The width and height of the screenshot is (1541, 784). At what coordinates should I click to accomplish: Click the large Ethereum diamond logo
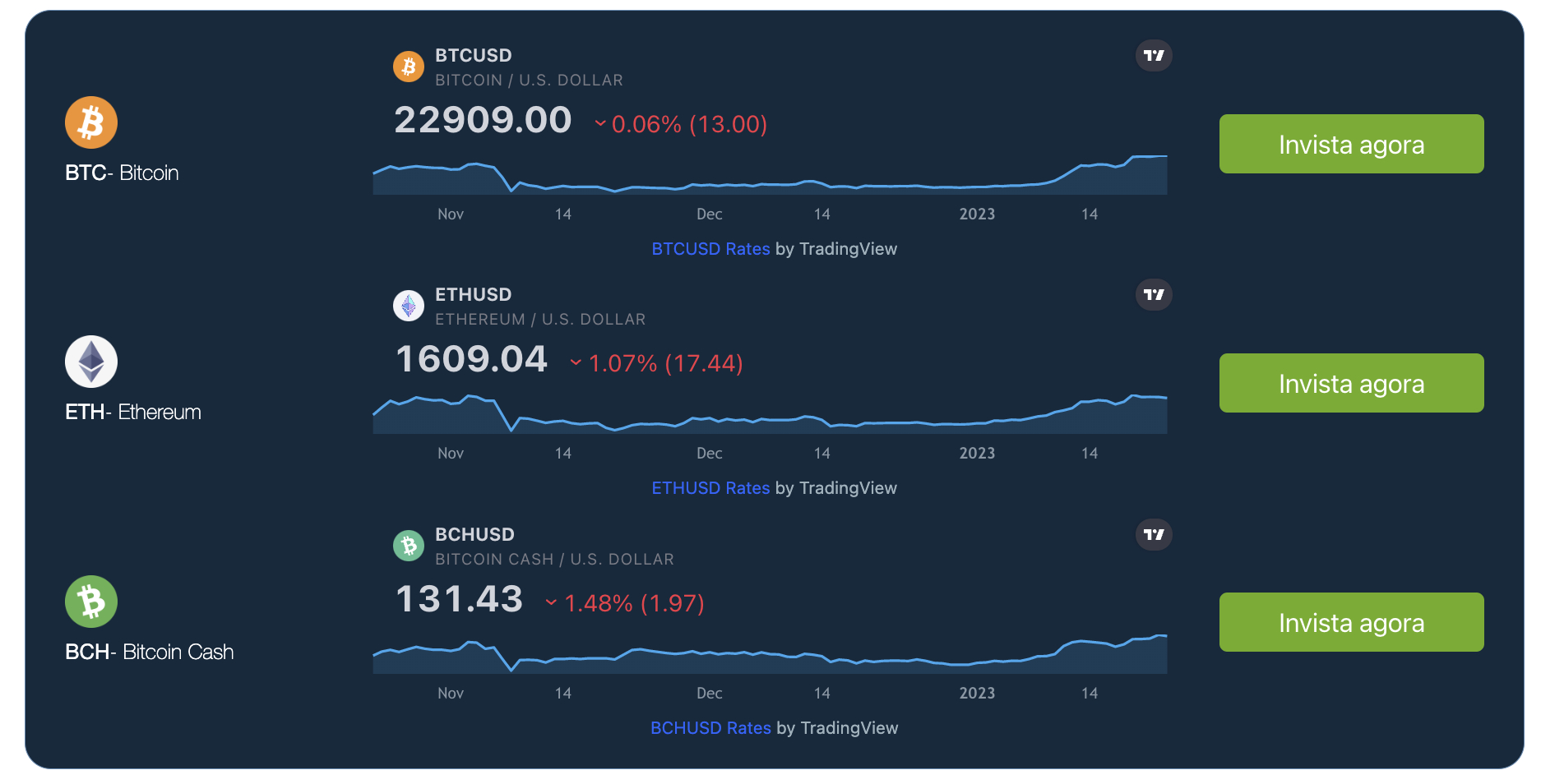coord(91,362)
